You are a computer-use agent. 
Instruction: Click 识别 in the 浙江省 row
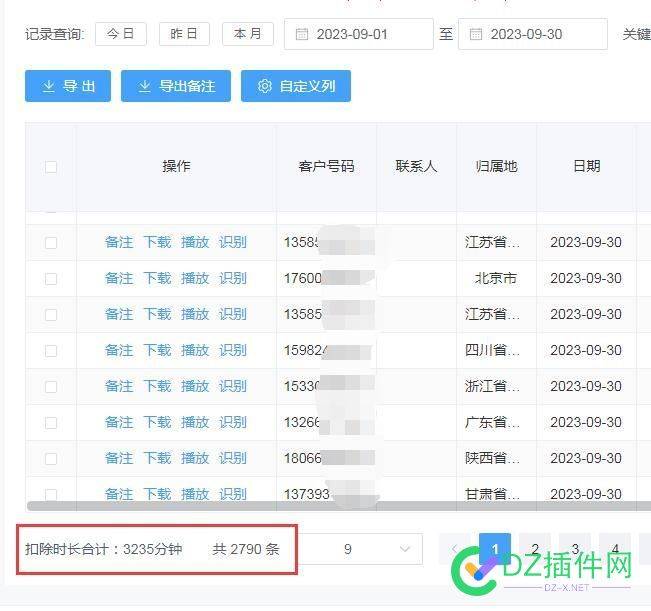pos(233,386)
